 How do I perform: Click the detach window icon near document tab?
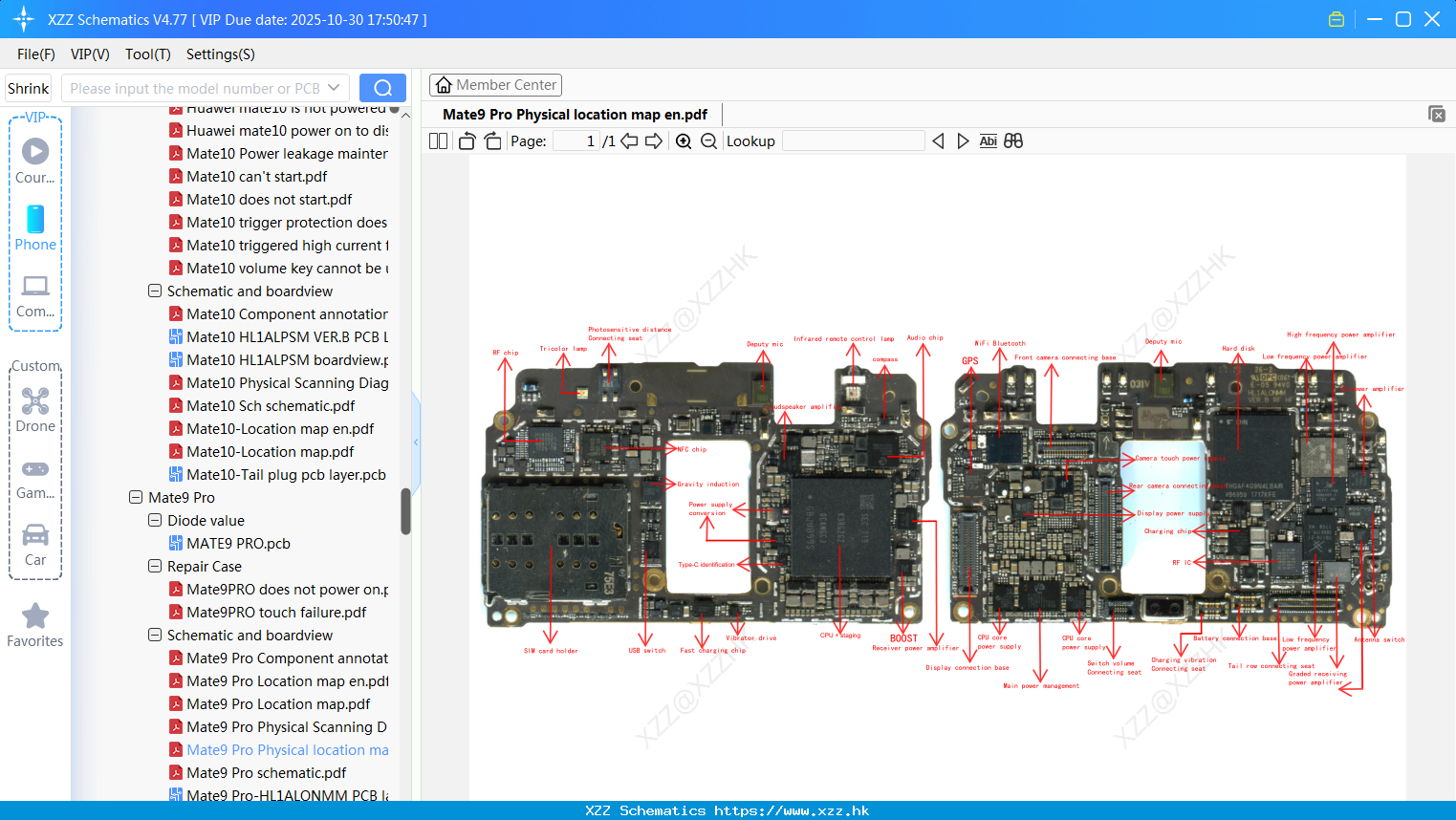pos(1436,114)
